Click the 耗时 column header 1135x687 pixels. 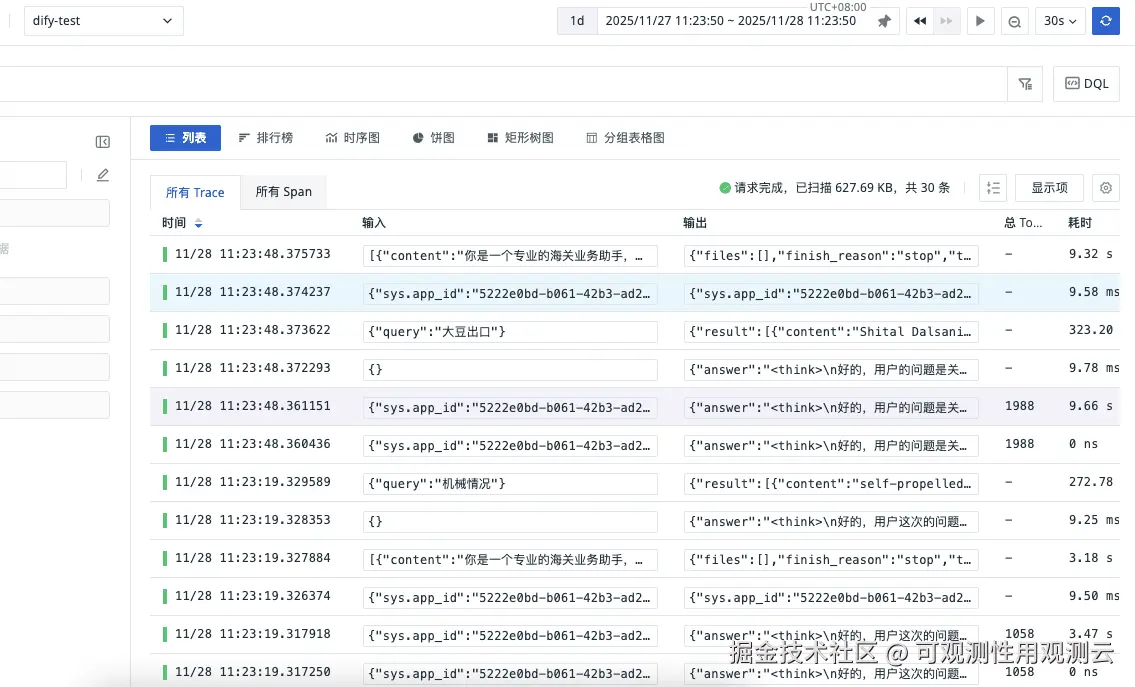click(x=1080, y=223)
